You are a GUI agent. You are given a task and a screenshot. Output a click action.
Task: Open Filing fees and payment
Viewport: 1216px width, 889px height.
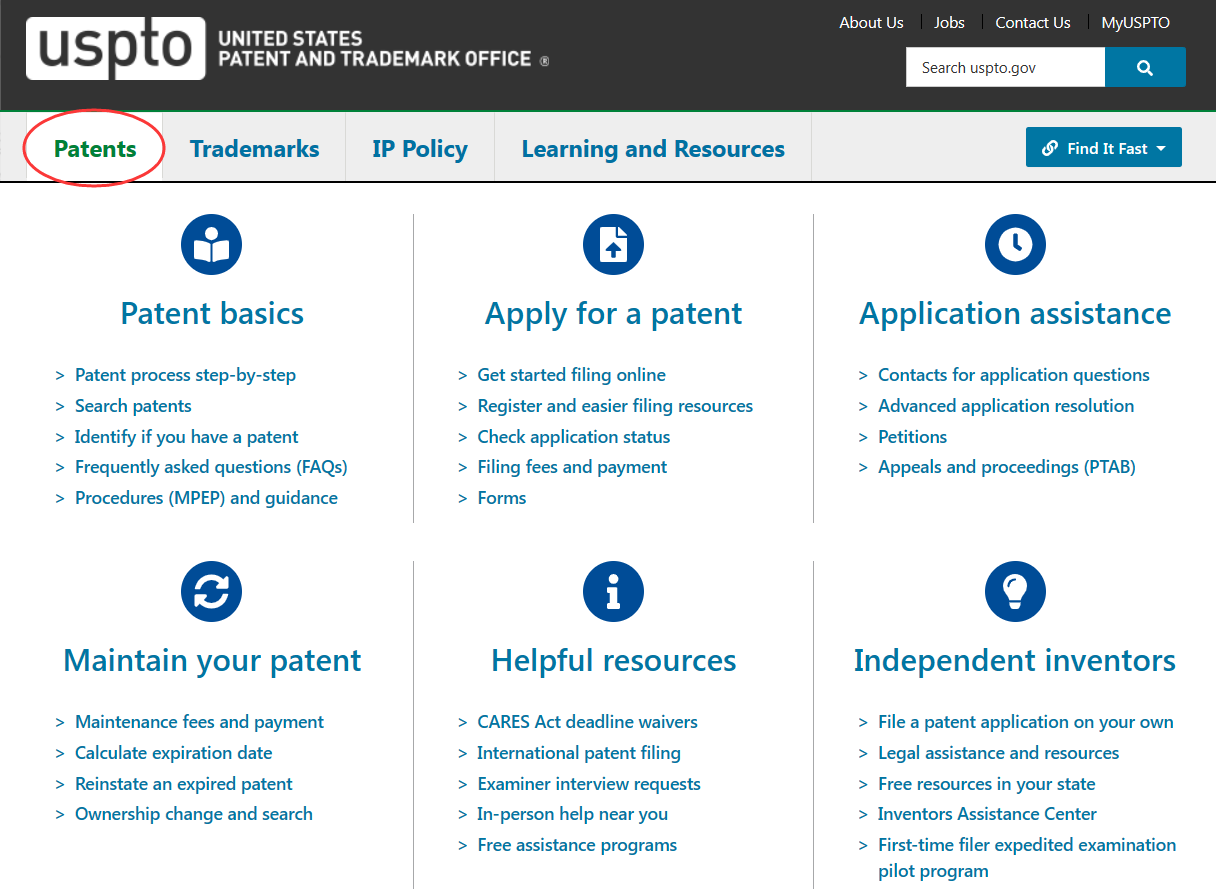click(x=572, y=467)
